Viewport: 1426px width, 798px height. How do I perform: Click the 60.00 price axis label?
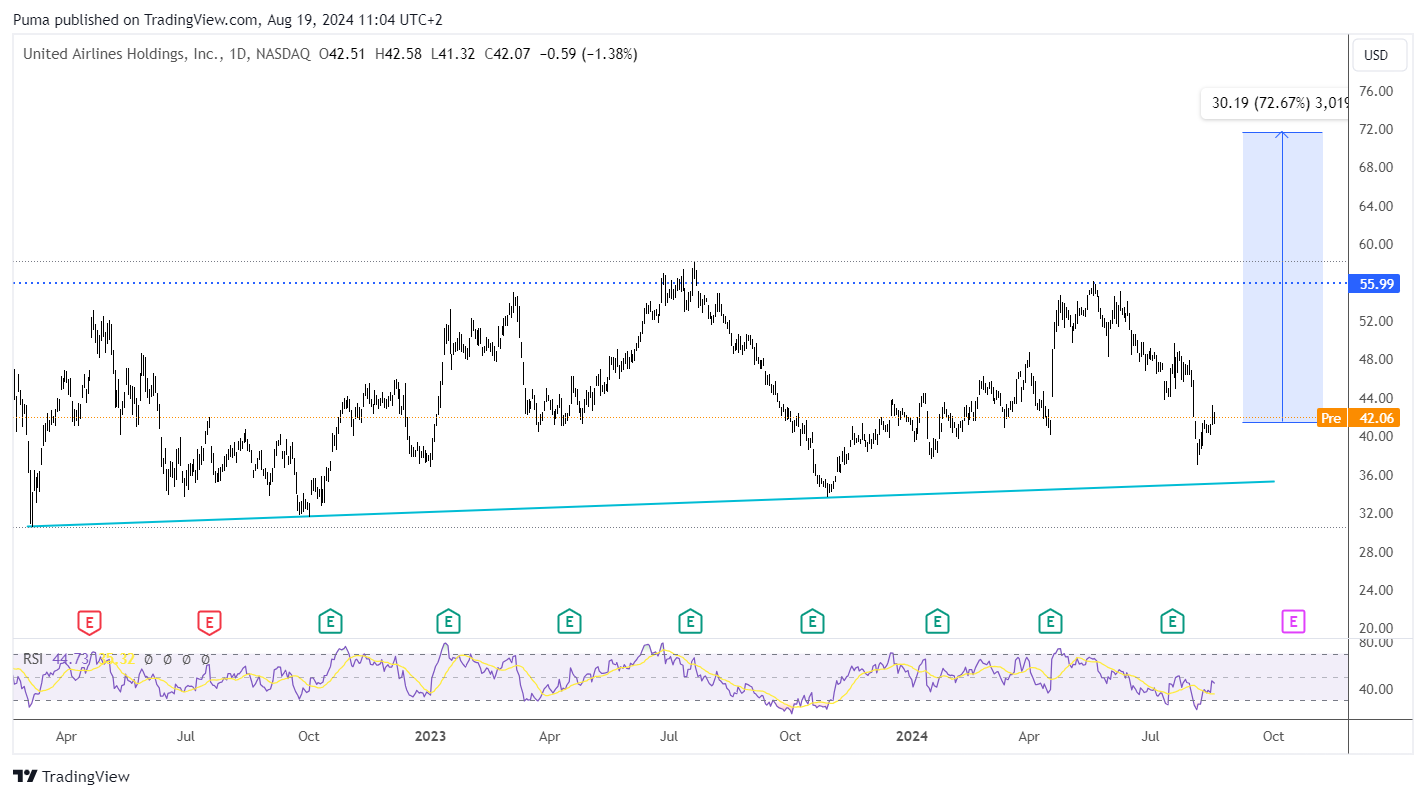[x=1376, y=244]
